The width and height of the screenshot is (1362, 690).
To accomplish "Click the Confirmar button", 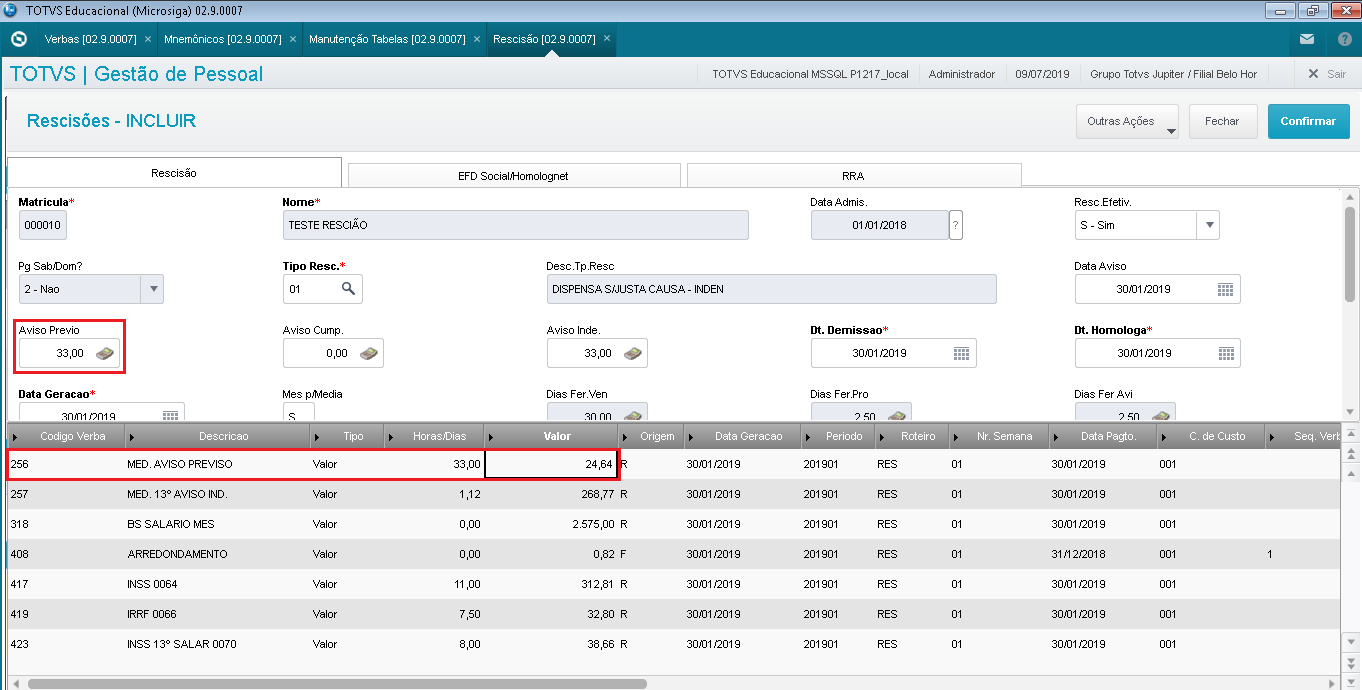I will pyautogui.click(x=1308, y=121).
